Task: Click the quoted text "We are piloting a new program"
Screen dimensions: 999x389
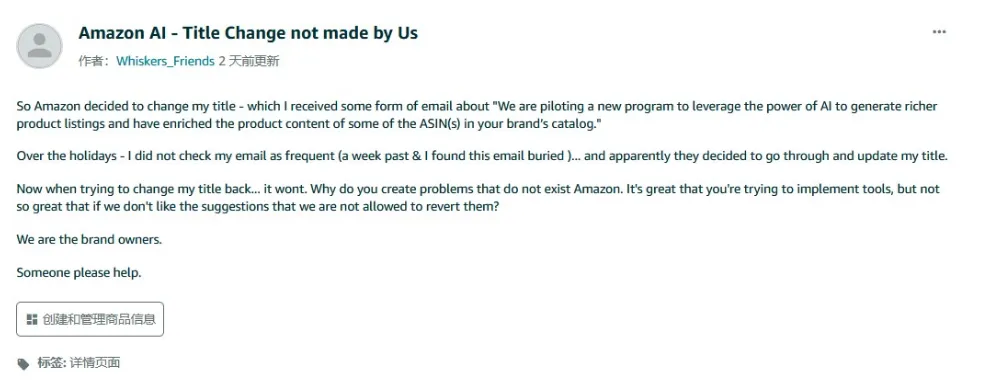Action: [583, 106]
